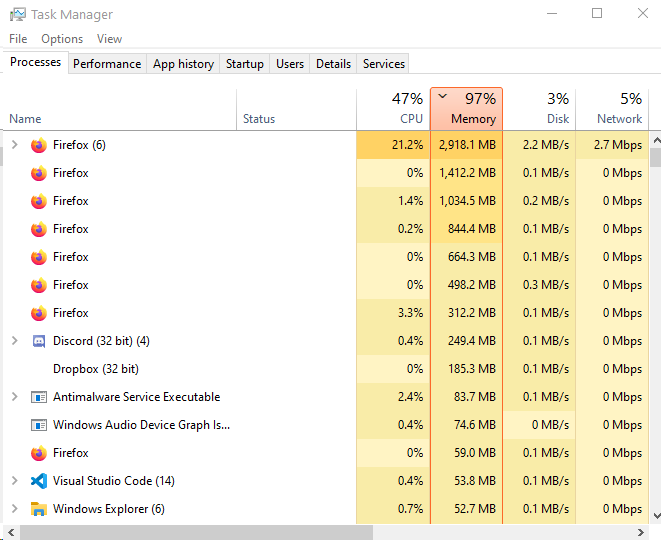
Task: Click the 2.2 MB/s disk cell
Action: click(539, 145)
